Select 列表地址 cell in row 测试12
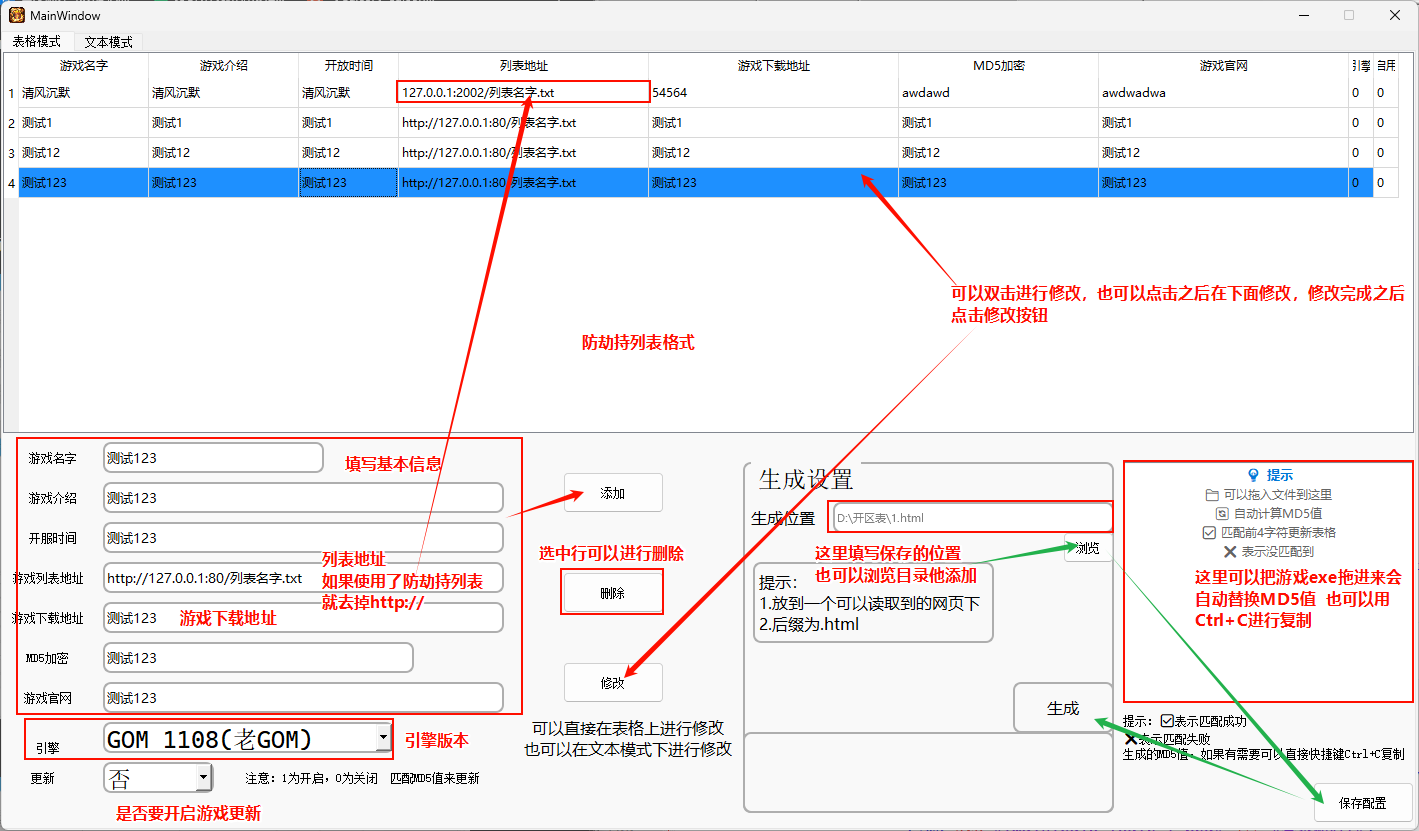The image size is (1419, 831). (524, 153)
